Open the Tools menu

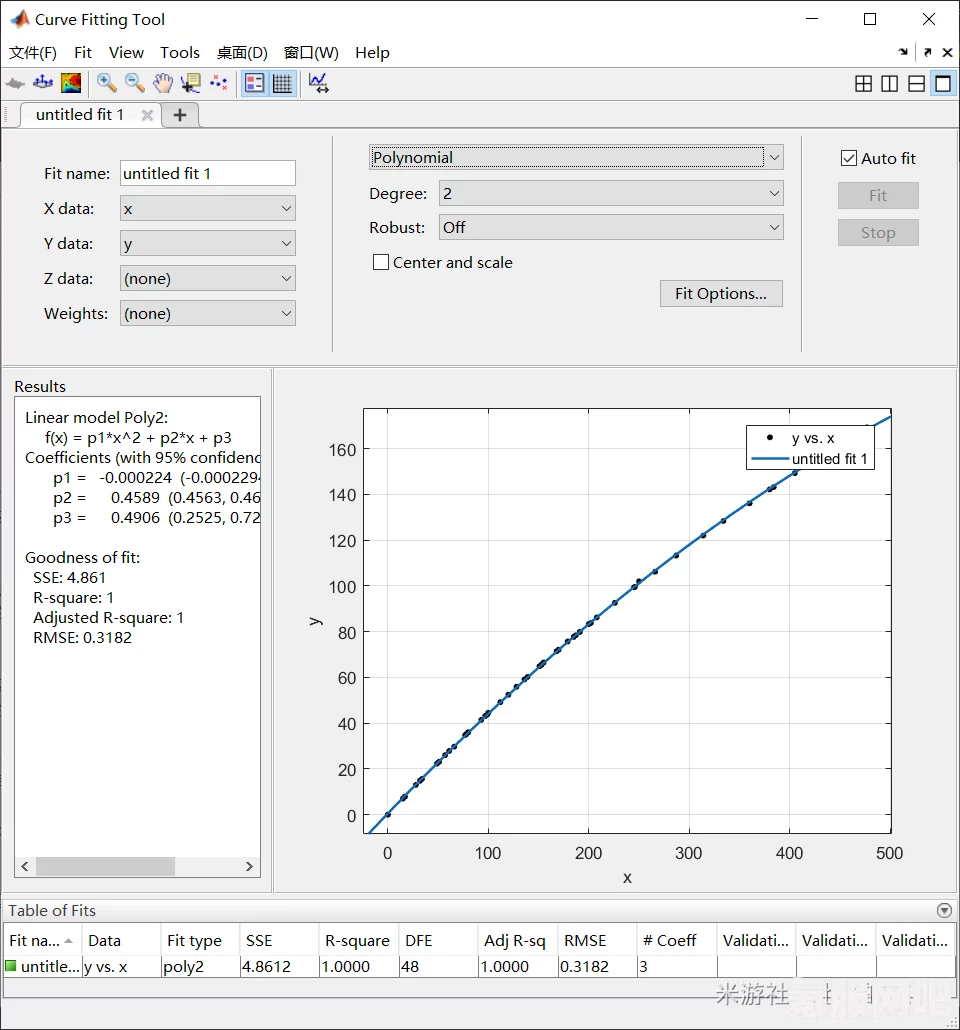point(180,53)
